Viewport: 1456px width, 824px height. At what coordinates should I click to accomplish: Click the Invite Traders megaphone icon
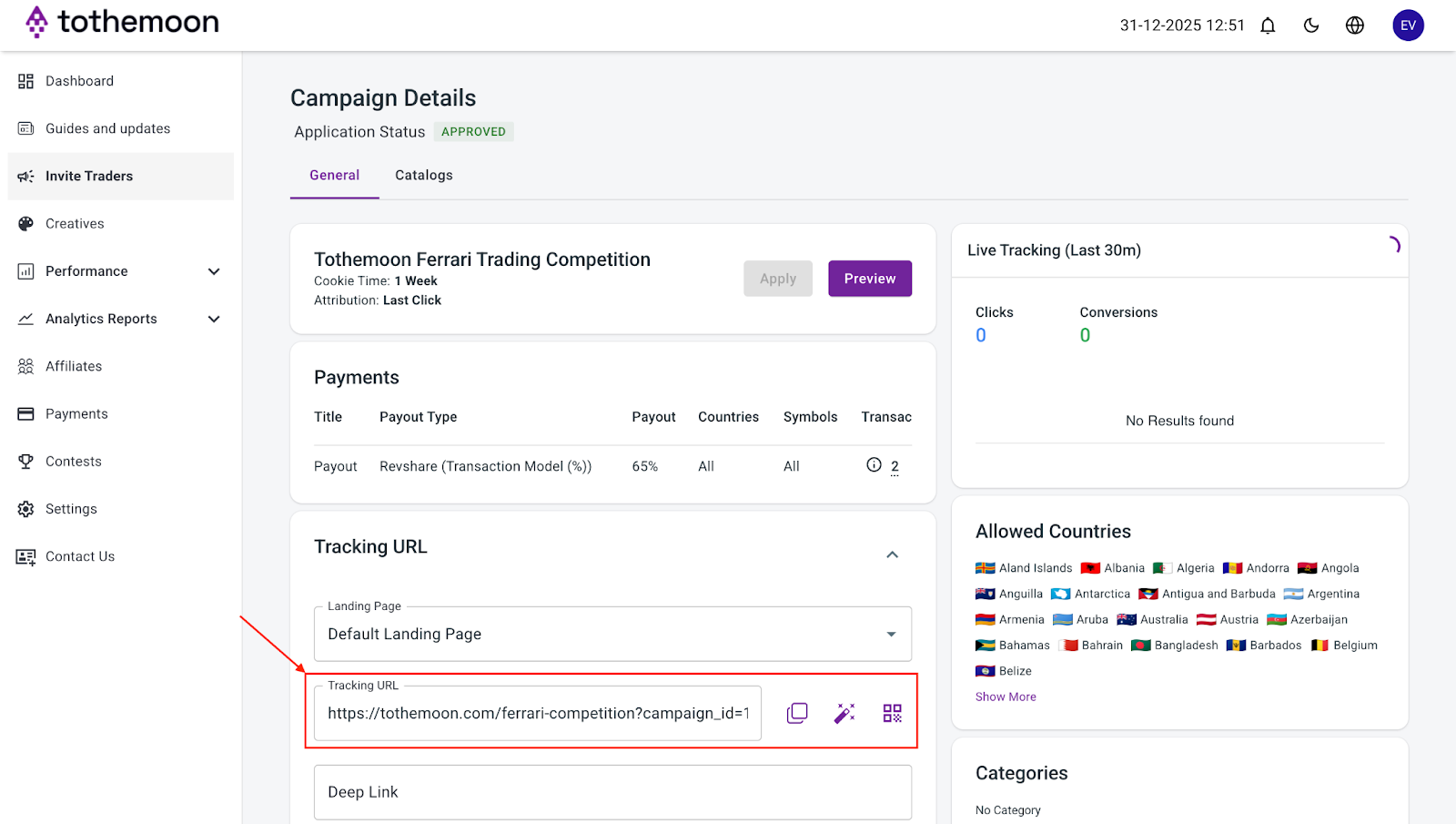[25, 176]
